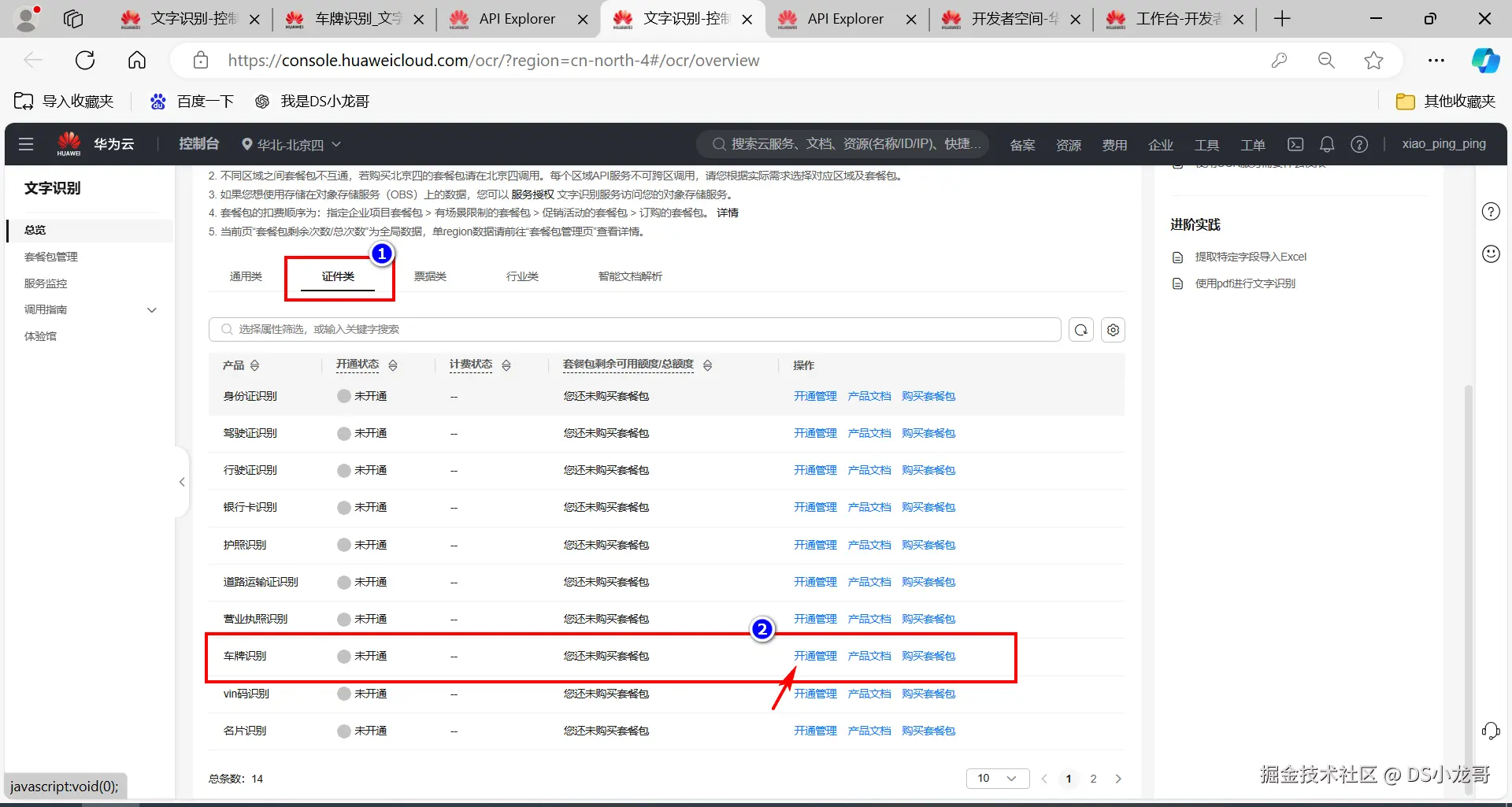Open the 其他收藏夹 bookmarks folder

pyautogui.click(x=1446, y=102)
